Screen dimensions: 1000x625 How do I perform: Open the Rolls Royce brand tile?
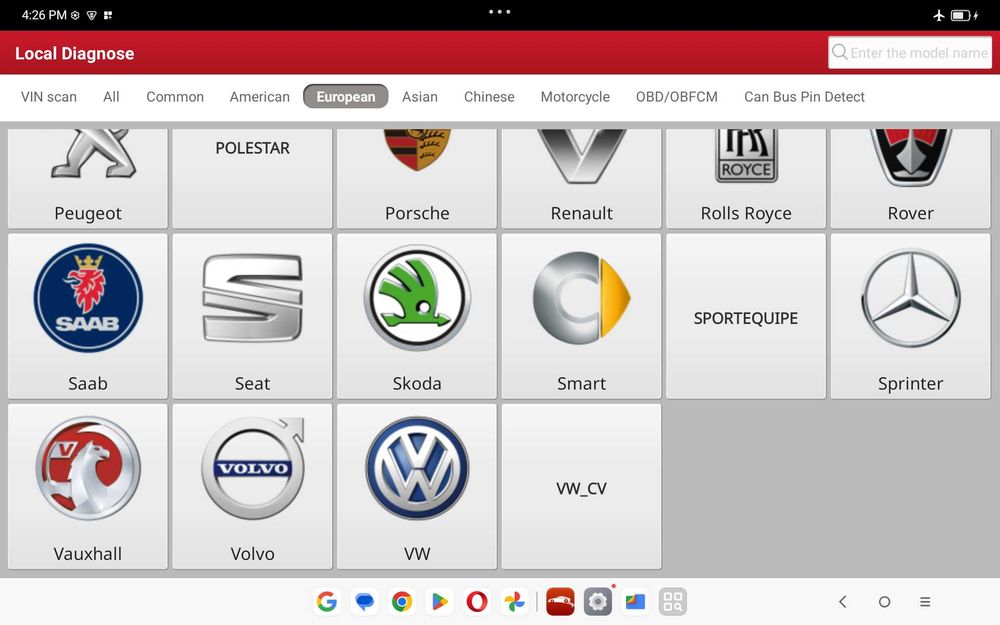[x=746, y=178]
